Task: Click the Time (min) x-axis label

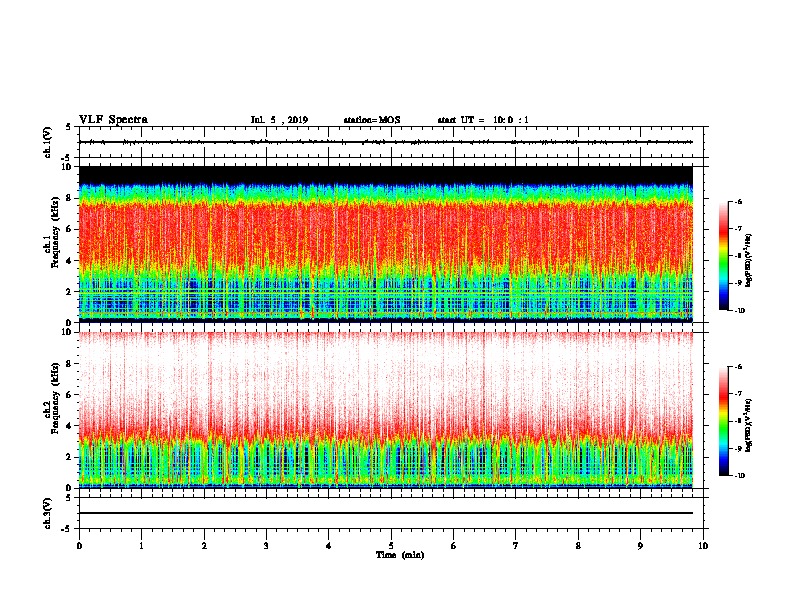Action: click(x=400, y=555)
